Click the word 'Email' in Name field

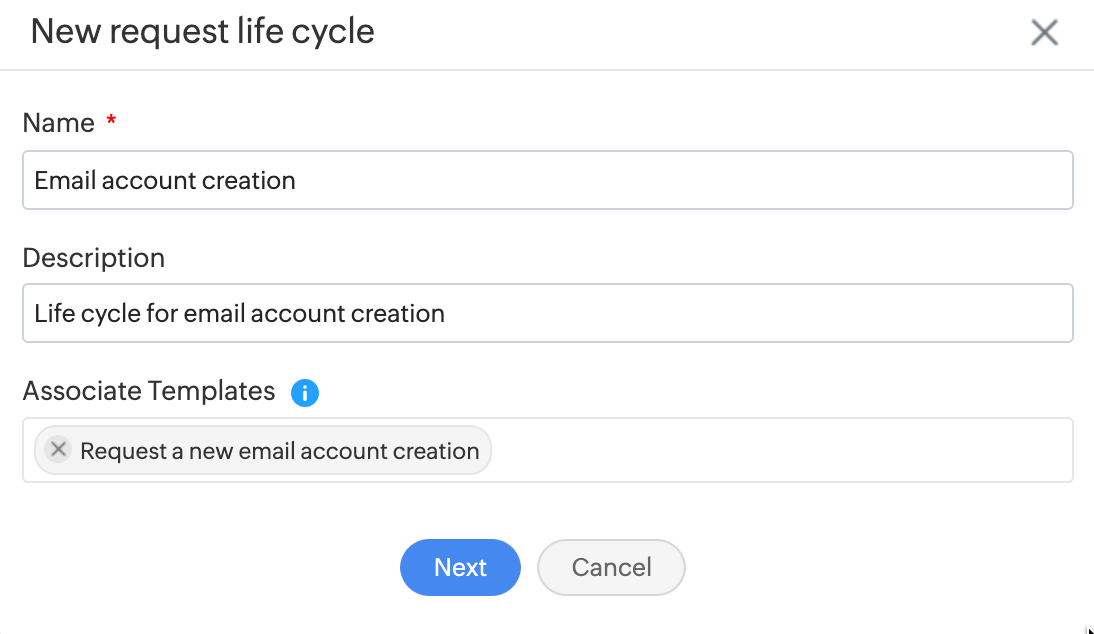coord(64,181)
